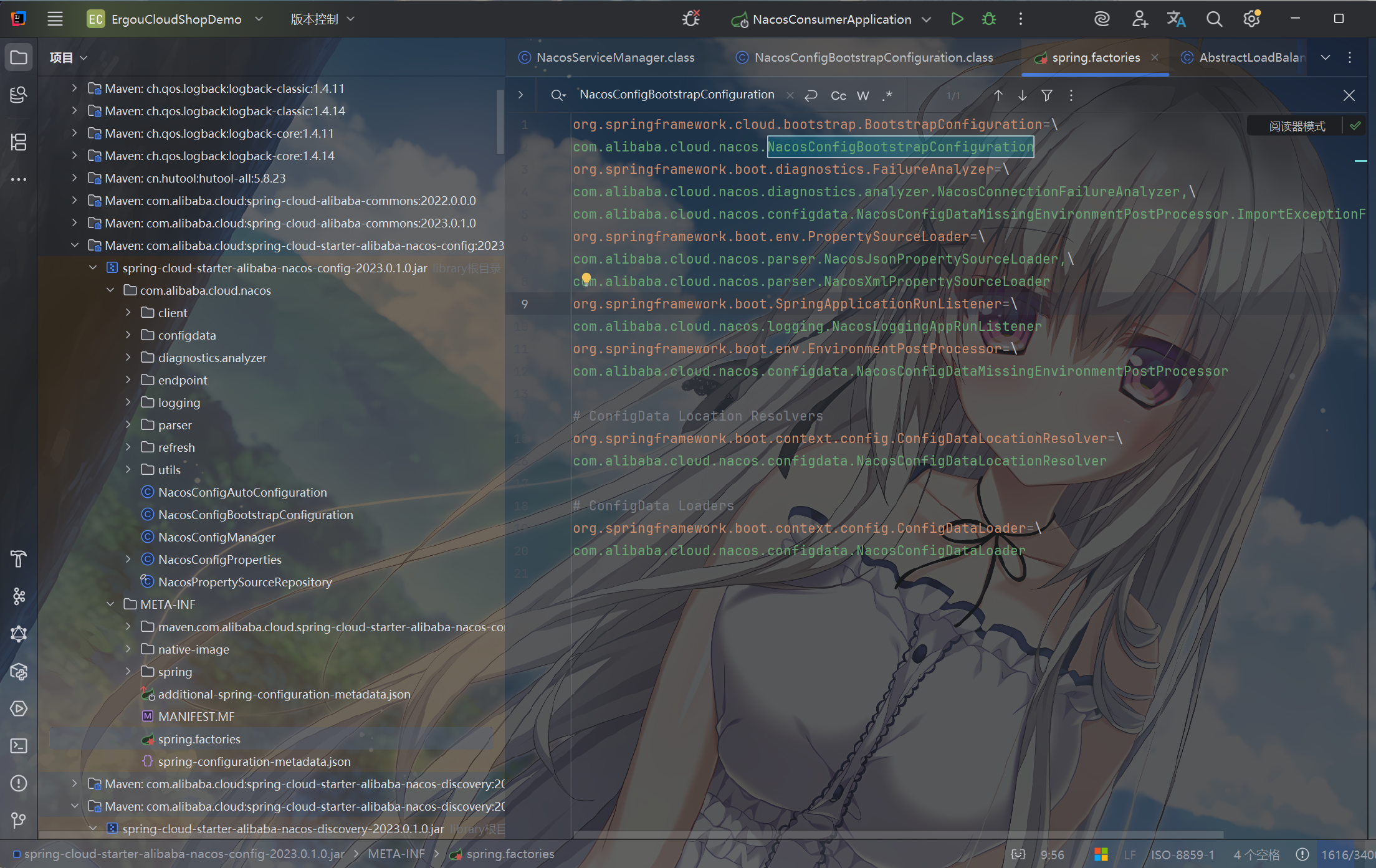Open the main hamburger menu
1376x868 pixels.
(x=55, y=19)
